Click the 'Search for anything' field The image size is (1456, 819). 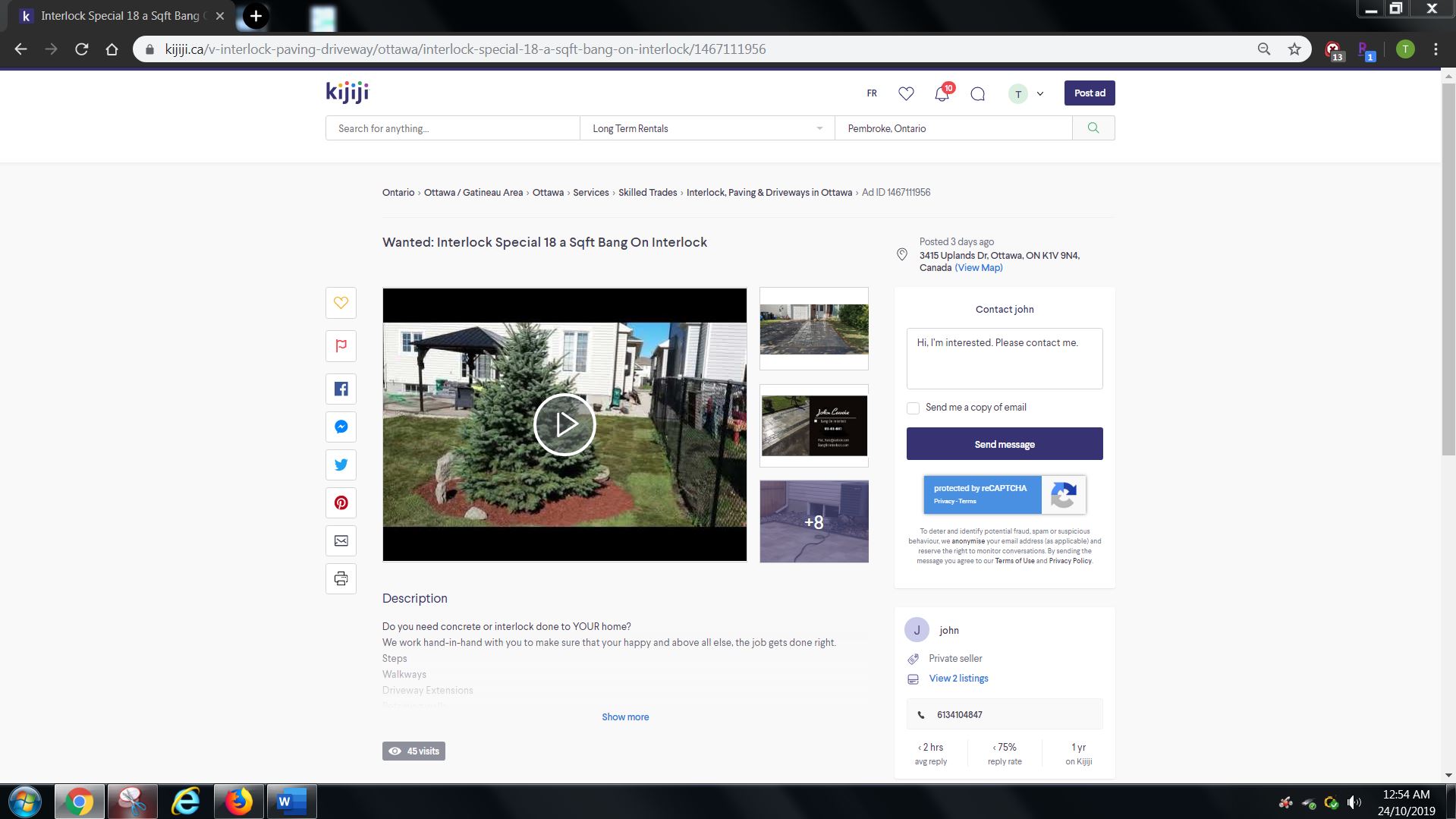(x=453, y=128)
